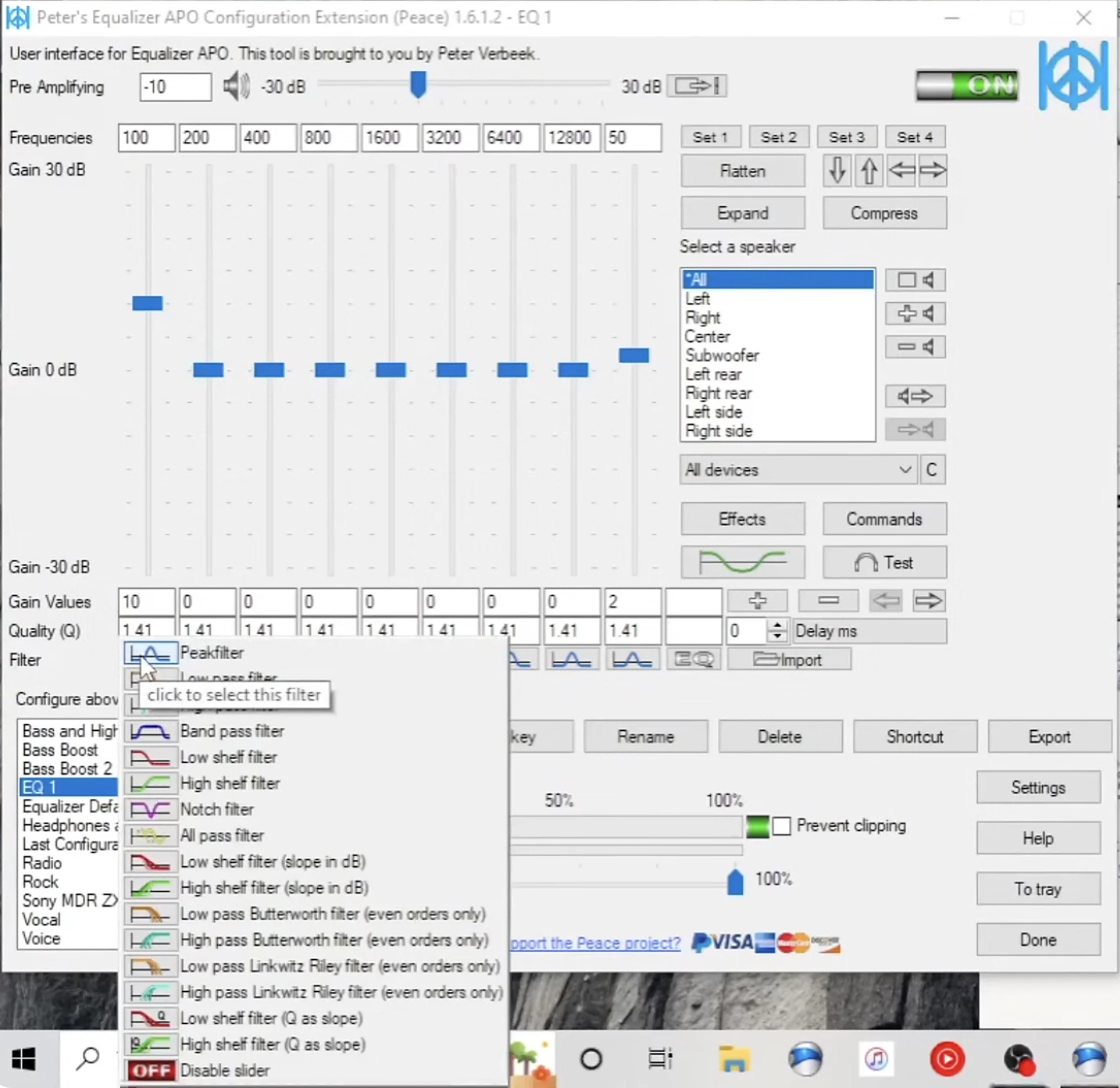Open Windows Start menu
Image resolution: width=1120 pixels, height=1088 pixels.
point(24,1059)
